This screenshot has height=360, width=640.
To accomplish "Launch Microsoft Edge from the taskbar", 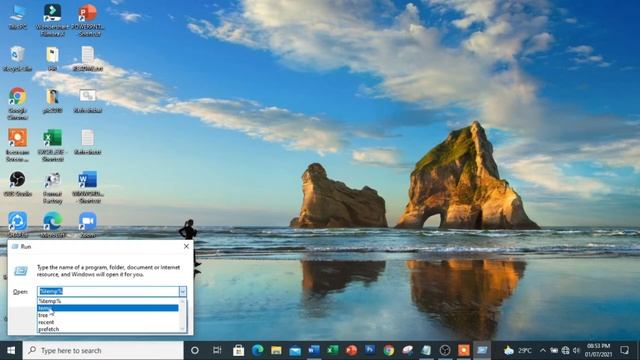I will tap(258, 350).
